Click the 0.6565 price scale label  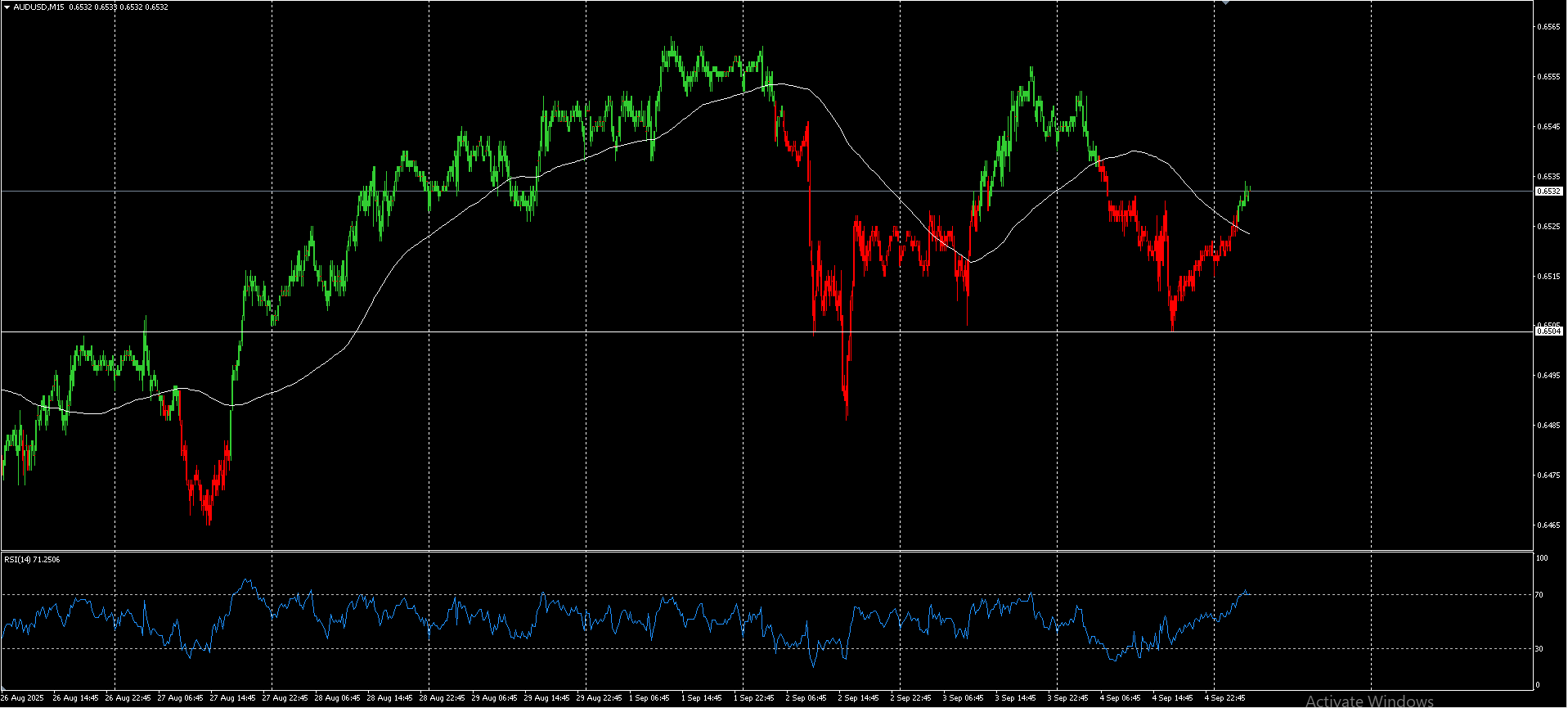click(x=1548, y=27)
